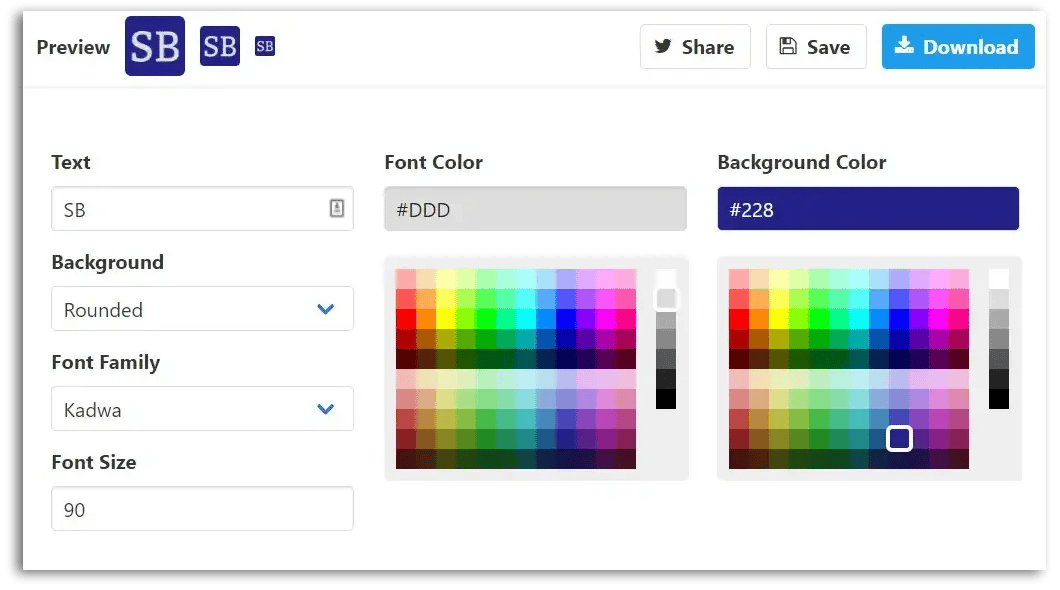The image size is (1060, 590).
Task: Click the medium SB favicon preview
Action: [219, 45]
